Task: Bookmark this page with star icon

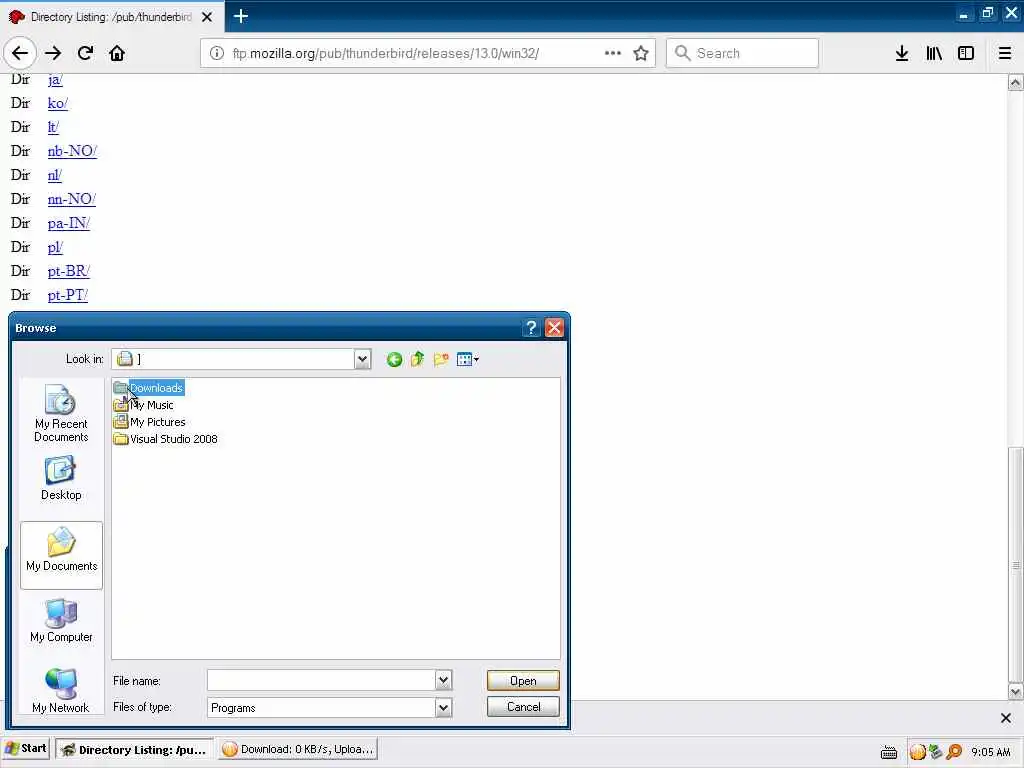Action: pyautogui.click(x=641, y=53)
